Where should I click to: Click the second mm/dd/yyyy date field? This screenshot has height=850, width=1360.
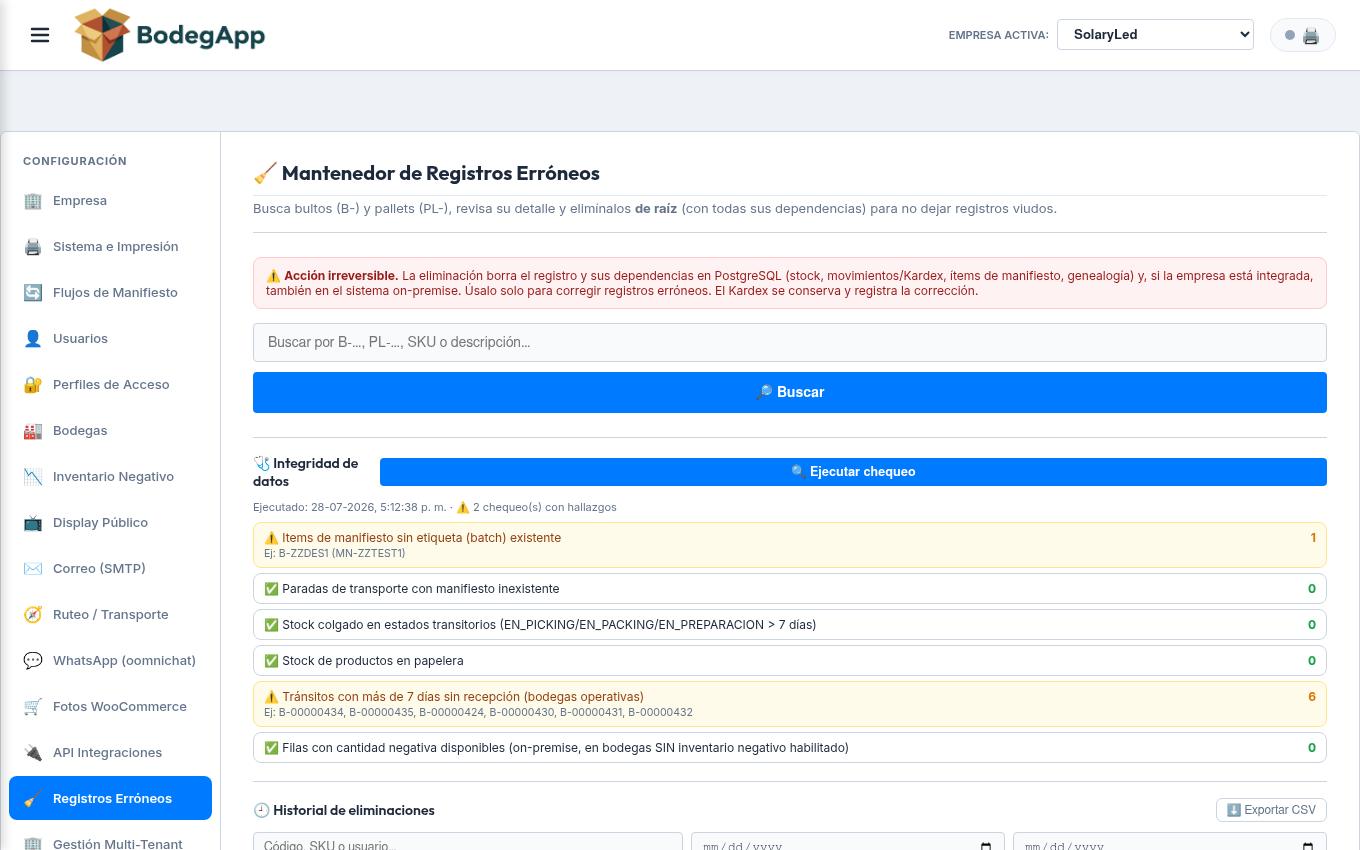1170,842
